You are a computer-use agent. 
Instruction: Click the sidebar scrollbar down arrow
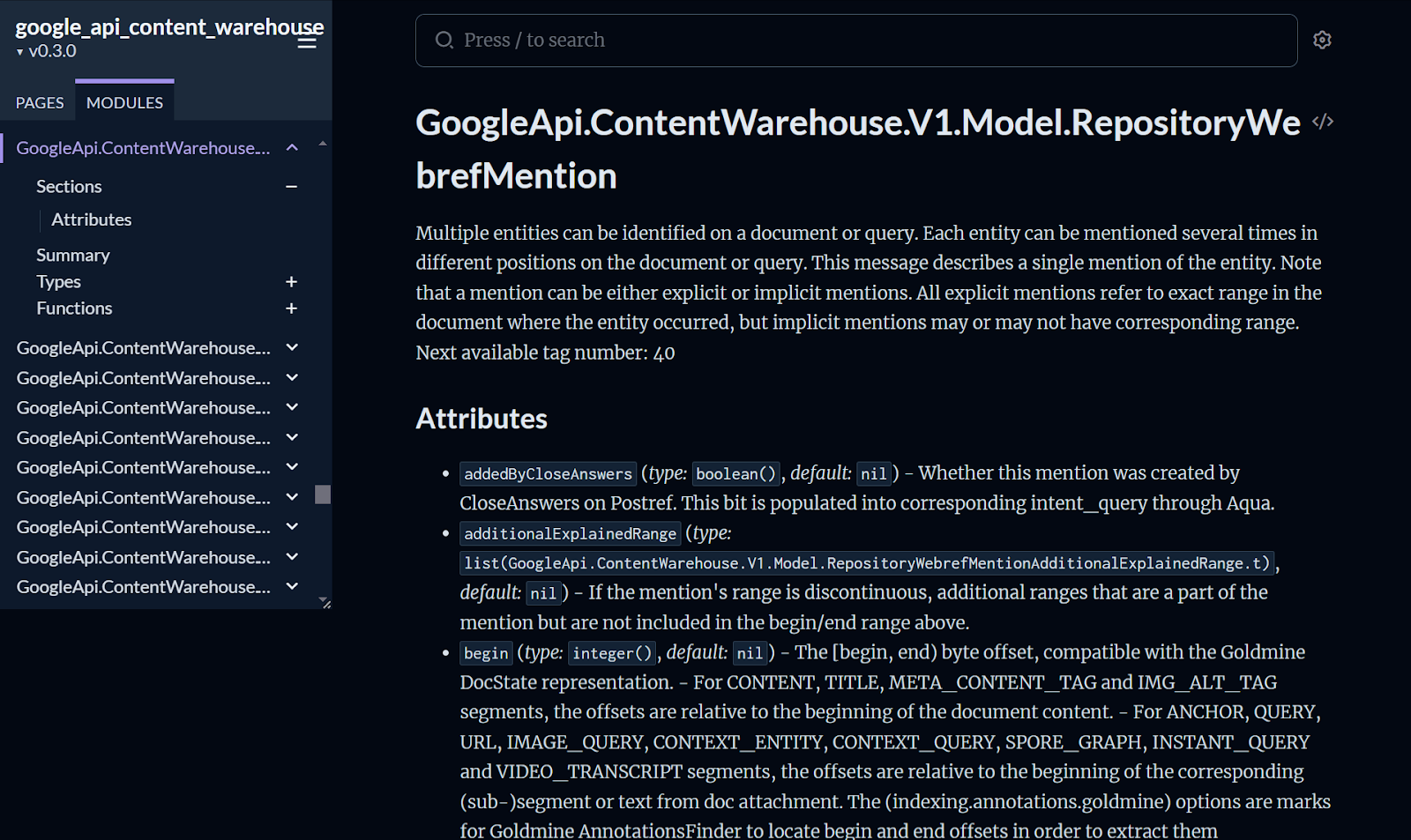(x=323, y=599)
